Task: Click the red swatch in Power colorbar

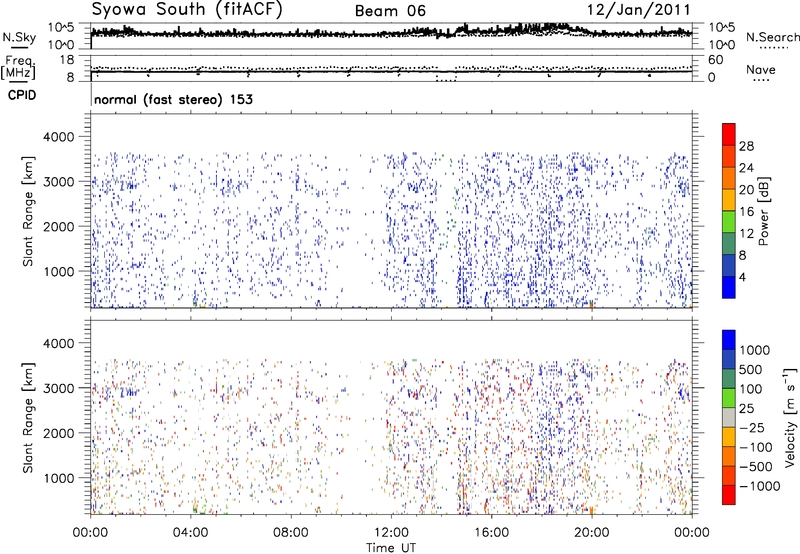Action: point(729,134)
